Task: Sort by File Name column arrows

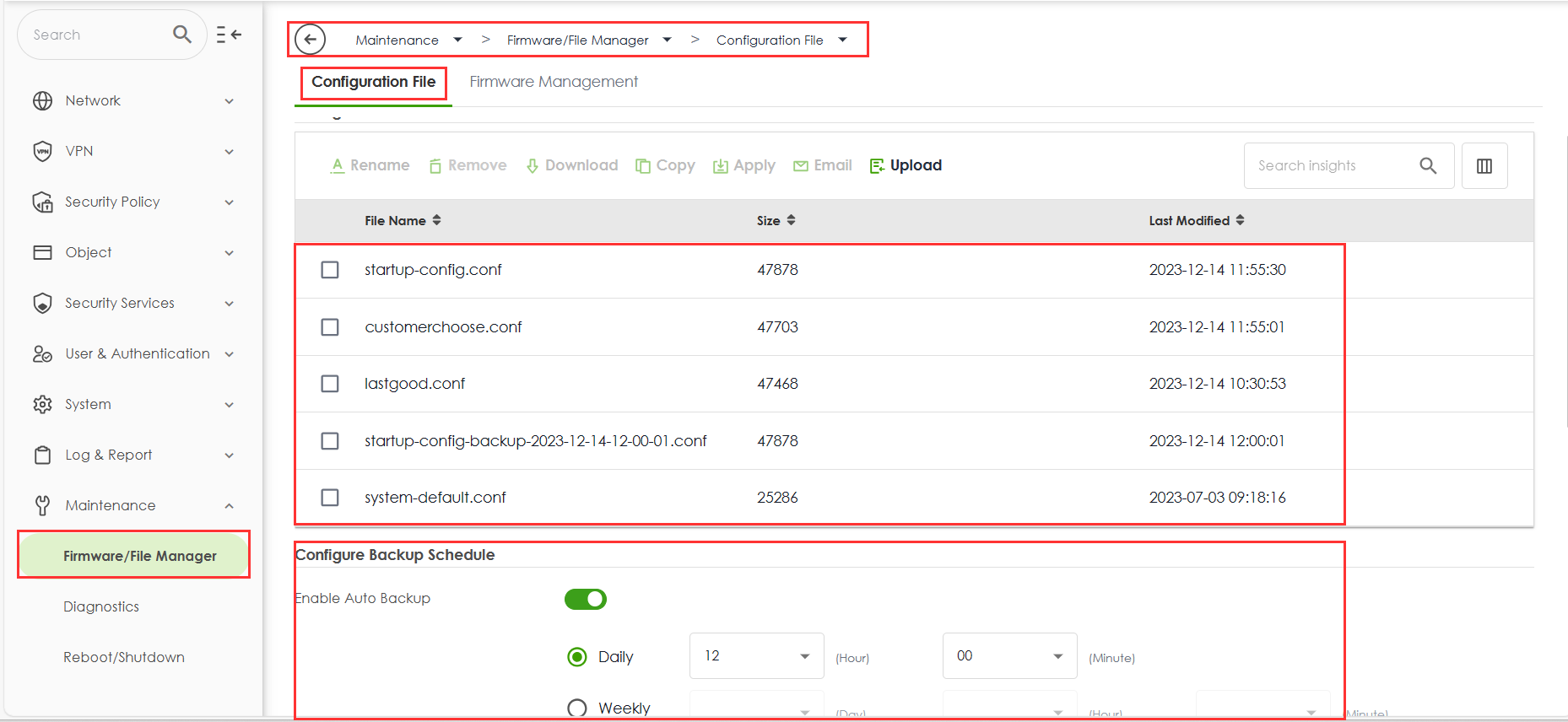Action: click(436, 220)
